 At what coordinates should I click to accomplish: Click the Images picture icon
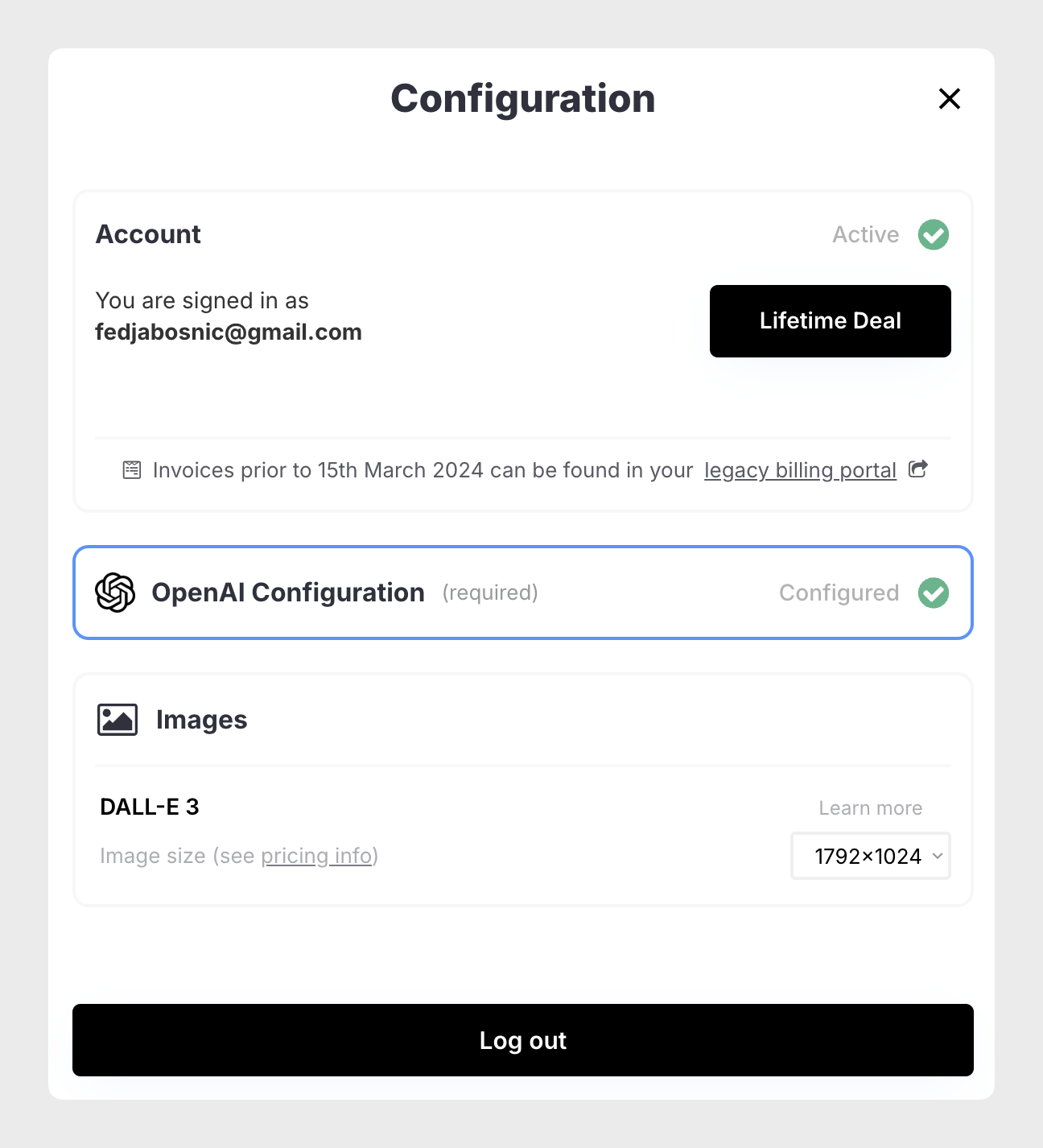(x=117, y=720)
